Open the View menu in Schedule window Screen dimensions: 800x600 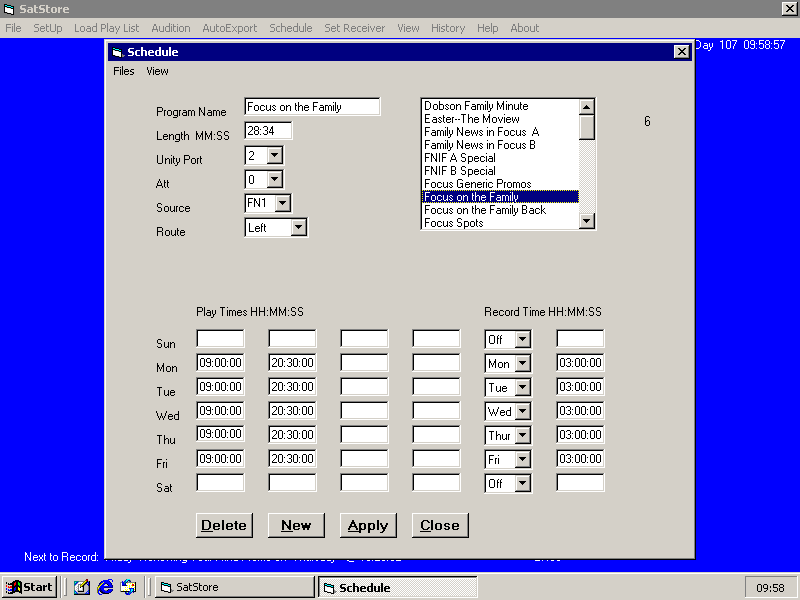click(157, 71)
